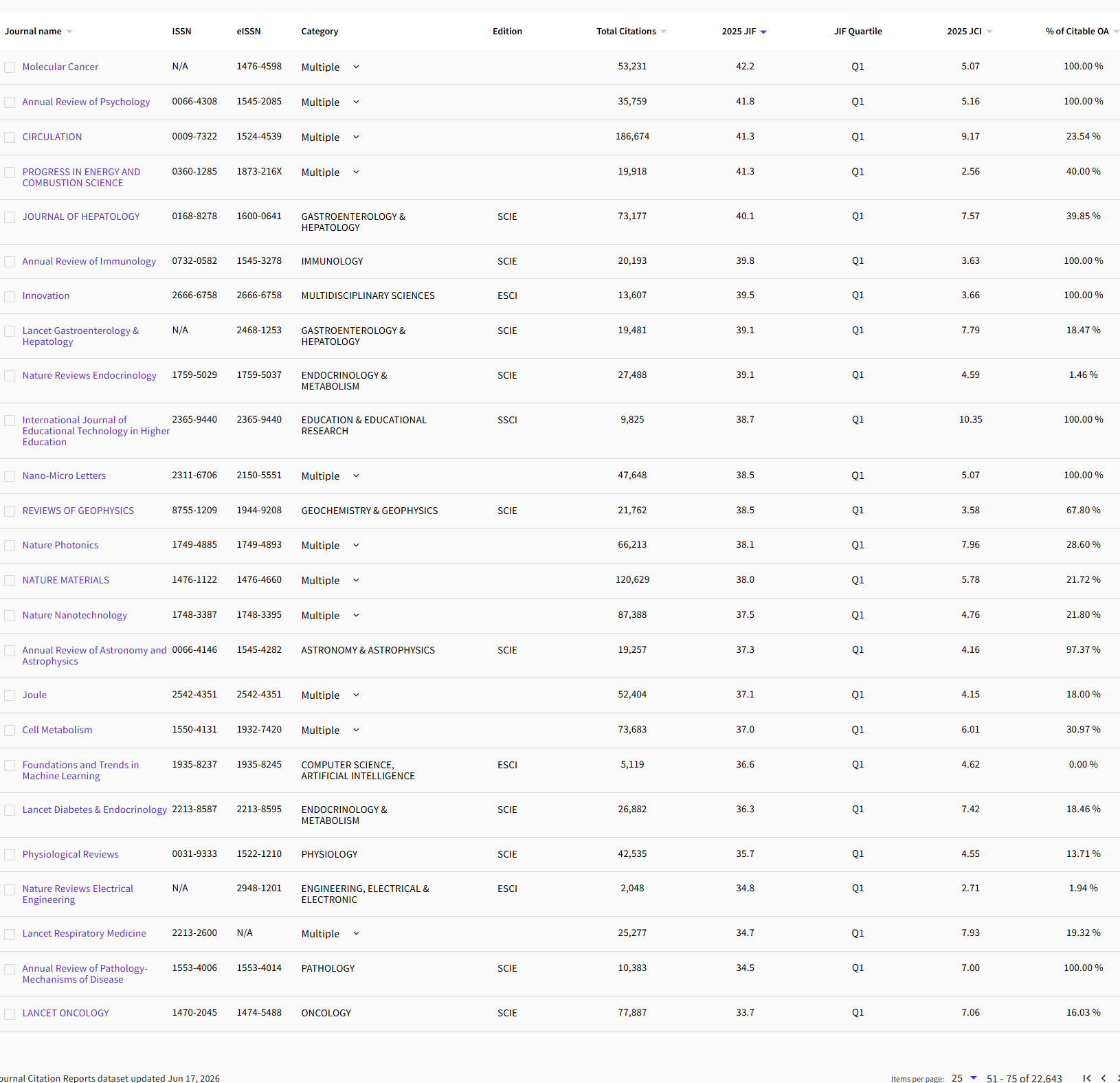The width and height of the screenshot is (1120, 1083).
Task: Click the Edition column header
Action: pos(507,32)
